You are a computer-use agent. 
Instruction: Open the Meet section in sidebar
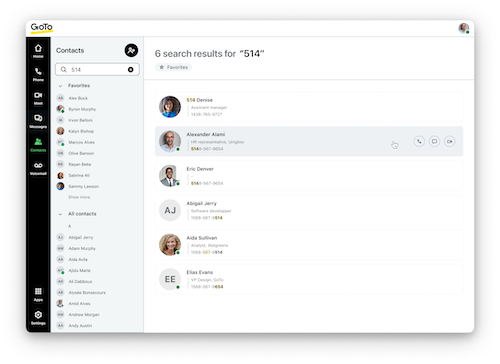tap(38, 98)
